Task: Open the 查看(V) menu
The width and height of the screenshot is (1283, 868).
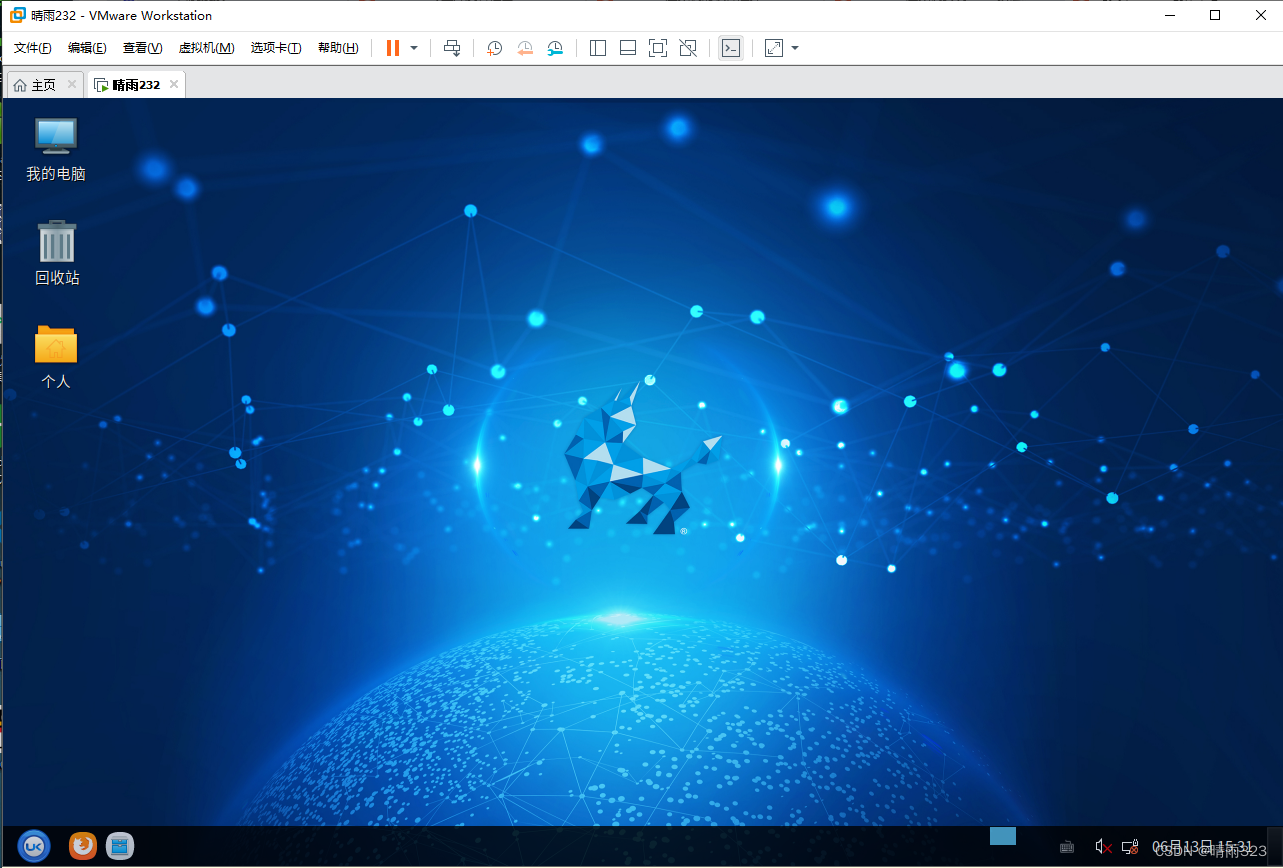Action: click(x=142, y=48)
